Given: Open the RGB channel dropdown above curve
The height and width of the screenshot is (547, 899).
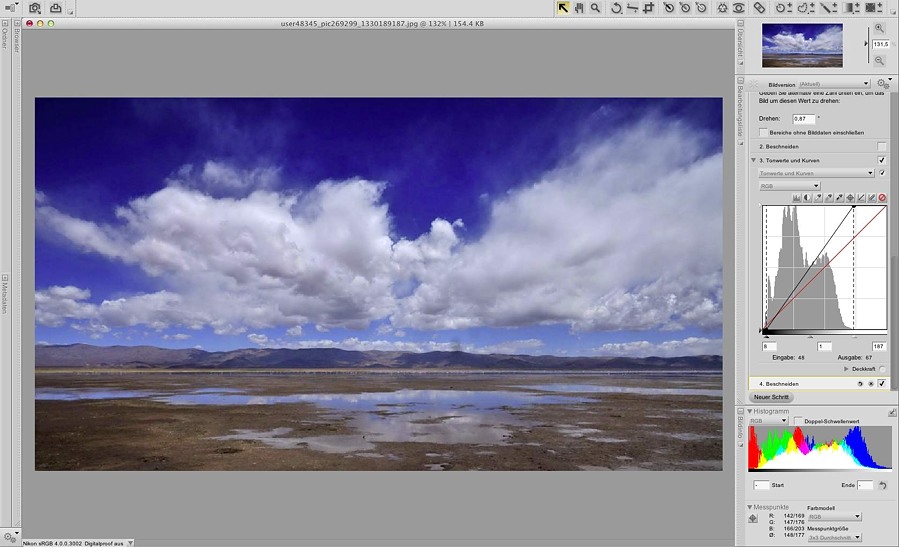Looking at the screenshot, I should pyautogui.click(x=789, y=186).
